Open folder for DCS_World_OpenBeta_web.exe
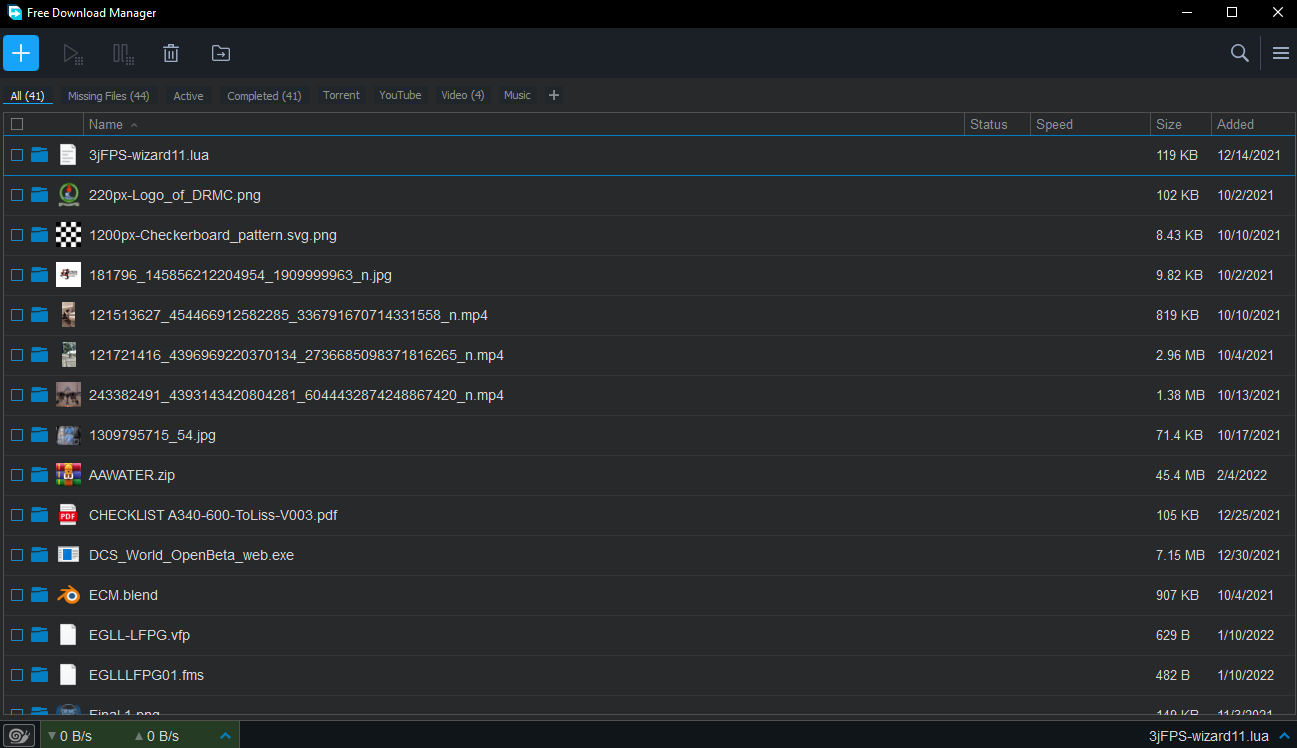This screenshot has width=1297, height=748. pyautogui.click(x=40, y=555)
